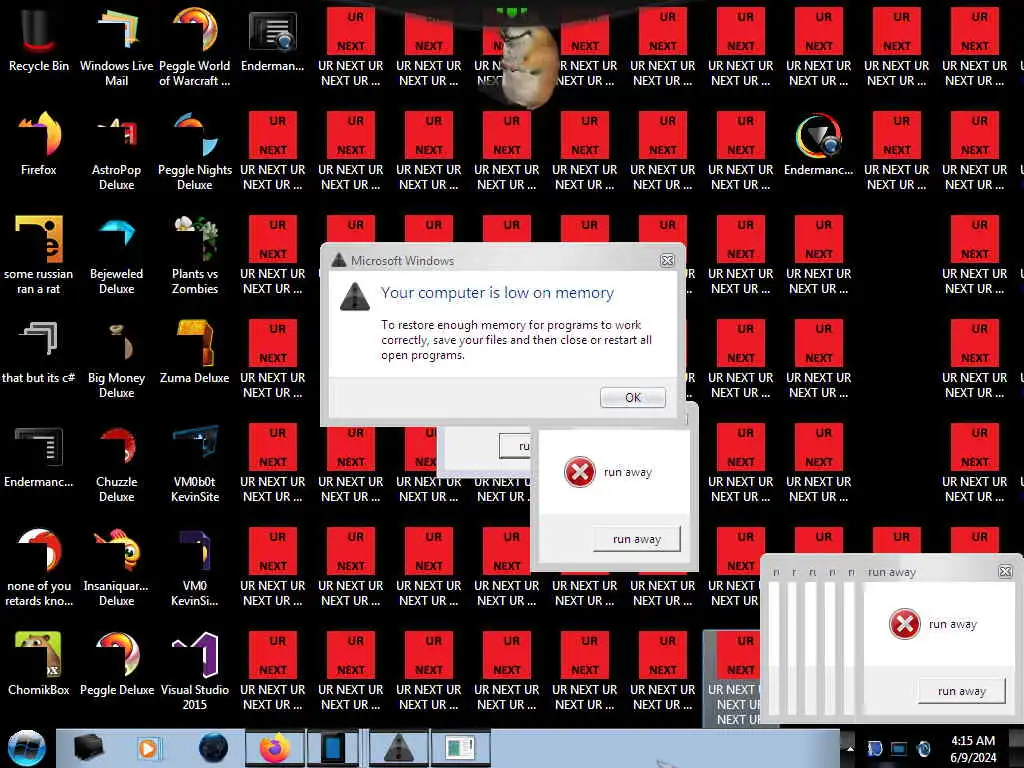Viewport: 1024px width, 768px height.
Task: Open 'that but its c#' shortcut
Action: [39, 351]
